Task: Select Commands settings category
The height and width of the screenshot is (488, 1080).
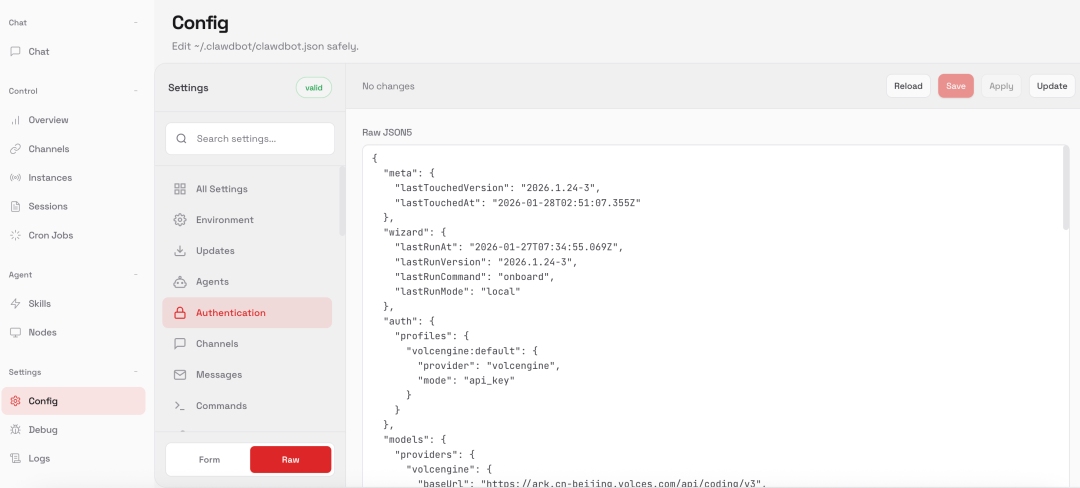Action: click(x=247, y=405)
